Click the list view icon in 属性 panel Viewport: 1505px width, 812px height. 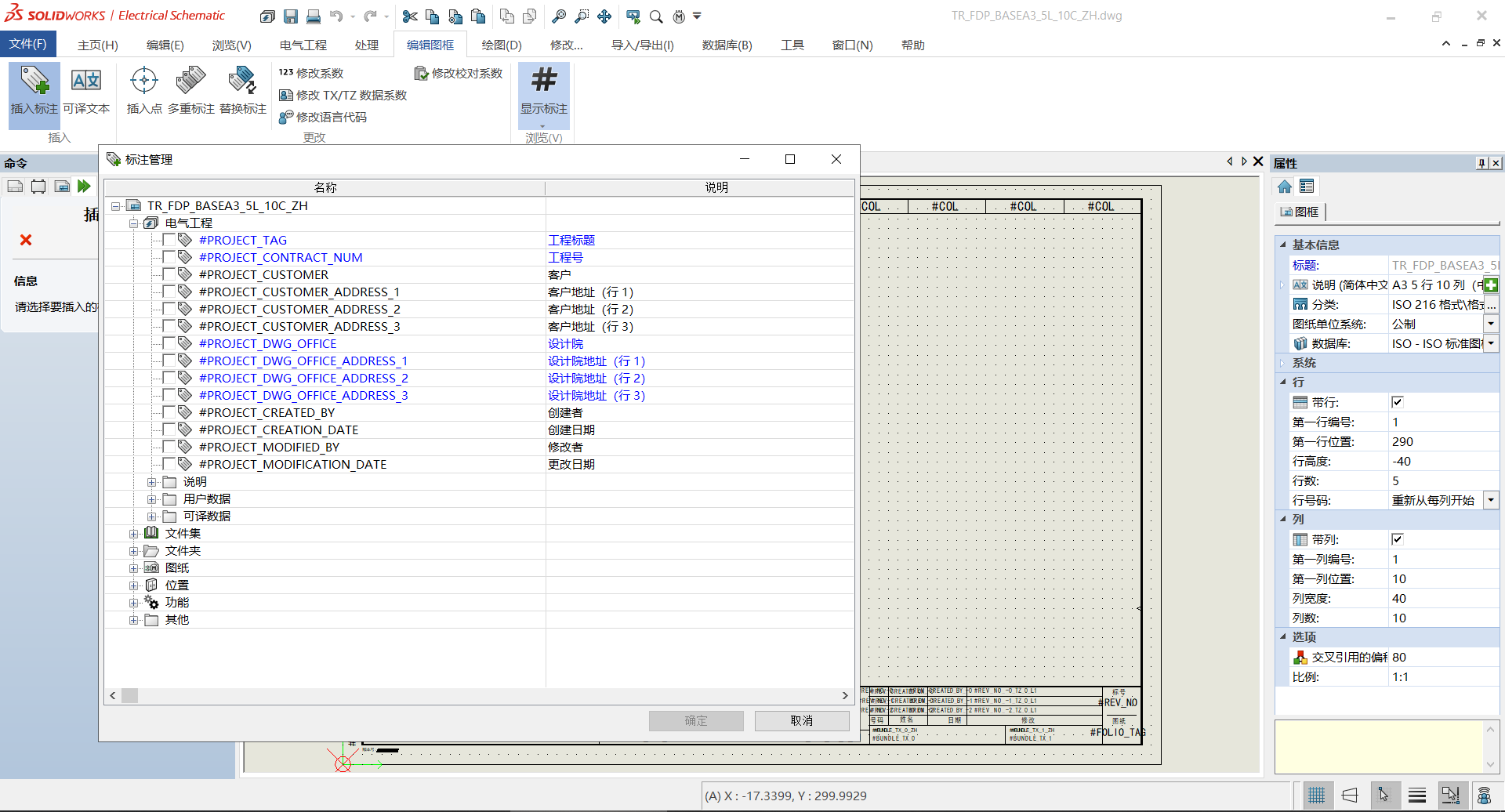(1307, 187)
